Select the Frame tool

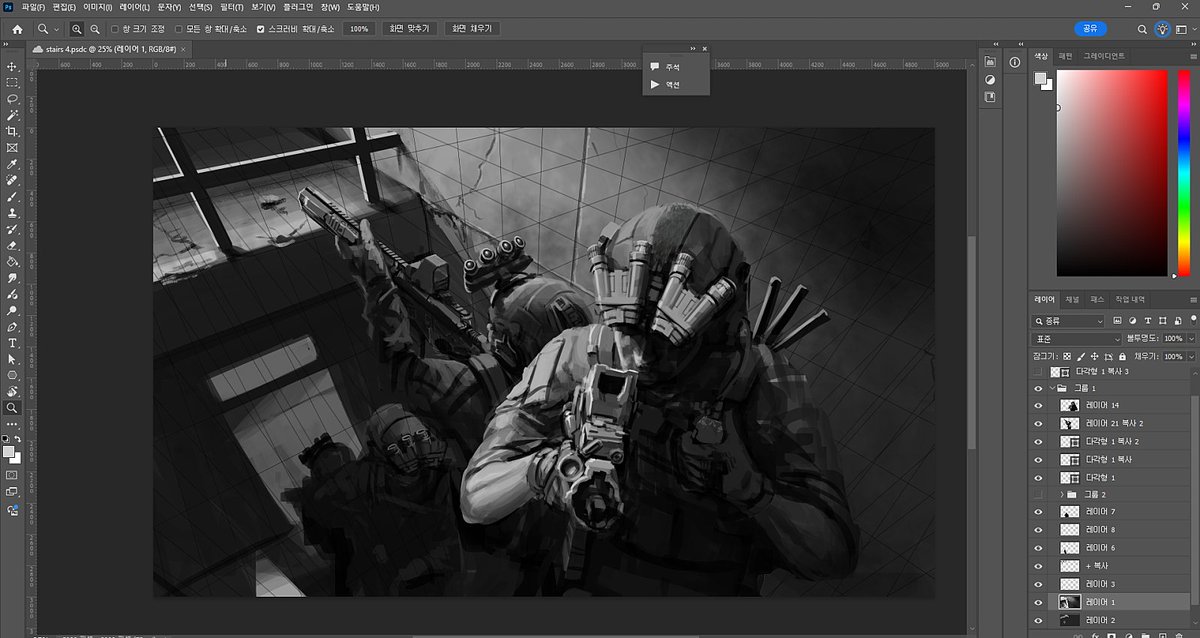[x=12, y=147]
